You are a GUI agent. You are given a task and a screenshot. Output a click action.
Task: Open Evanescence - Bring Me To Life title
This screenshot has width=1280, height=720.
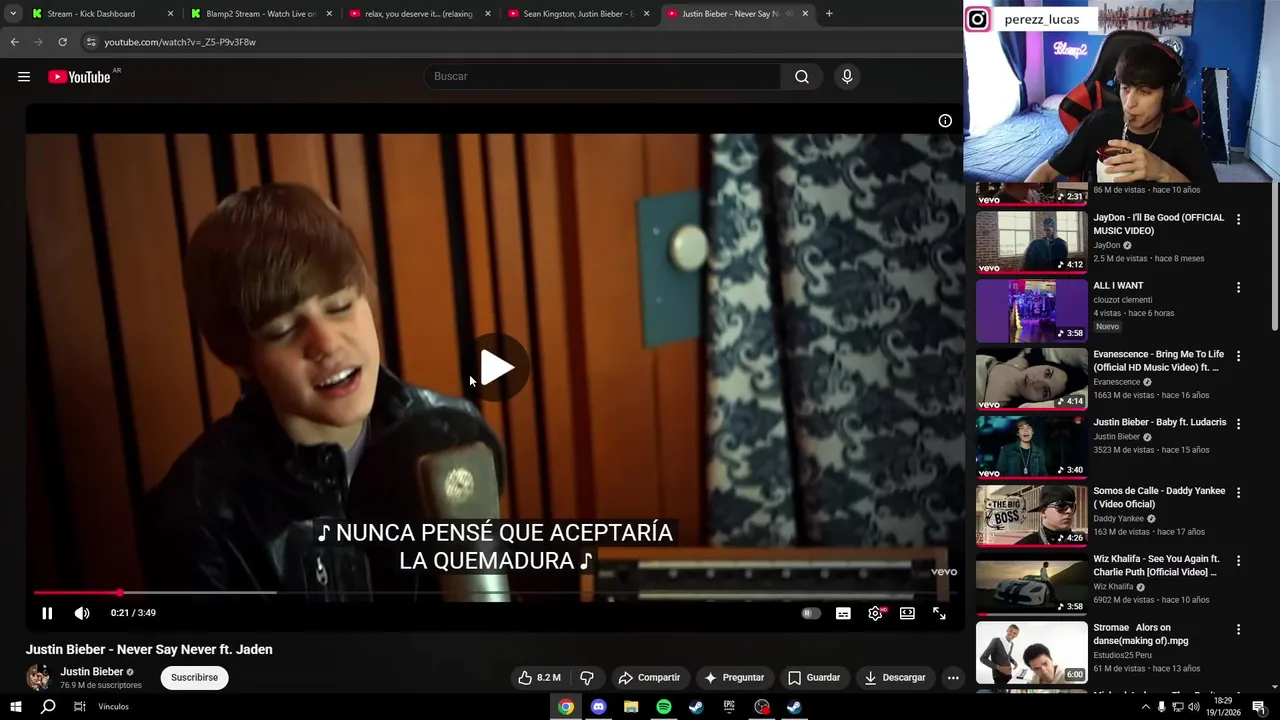pyautogui.click(x=1158, y=361)
